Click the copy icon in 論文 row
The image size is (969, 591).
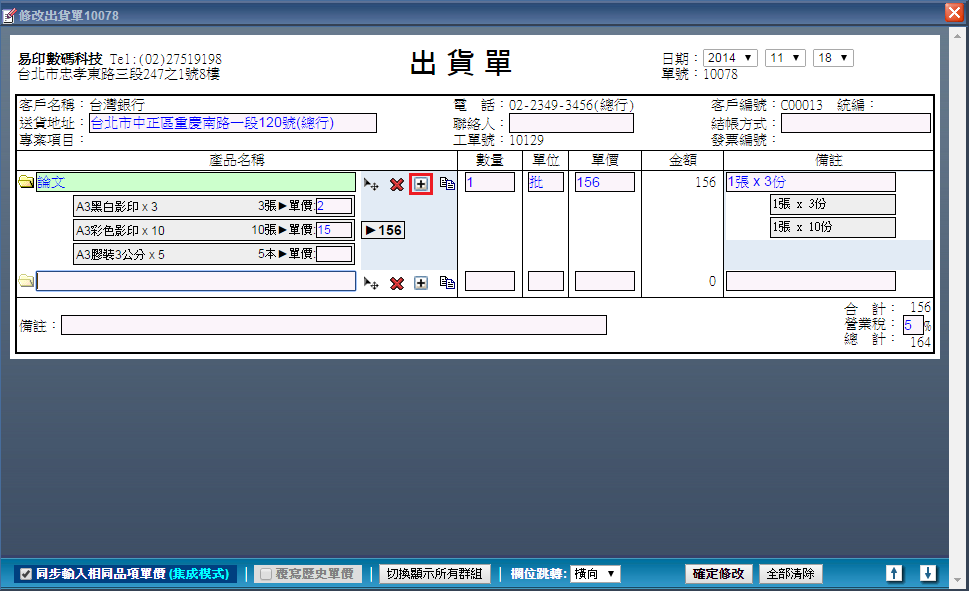[446, 184]
